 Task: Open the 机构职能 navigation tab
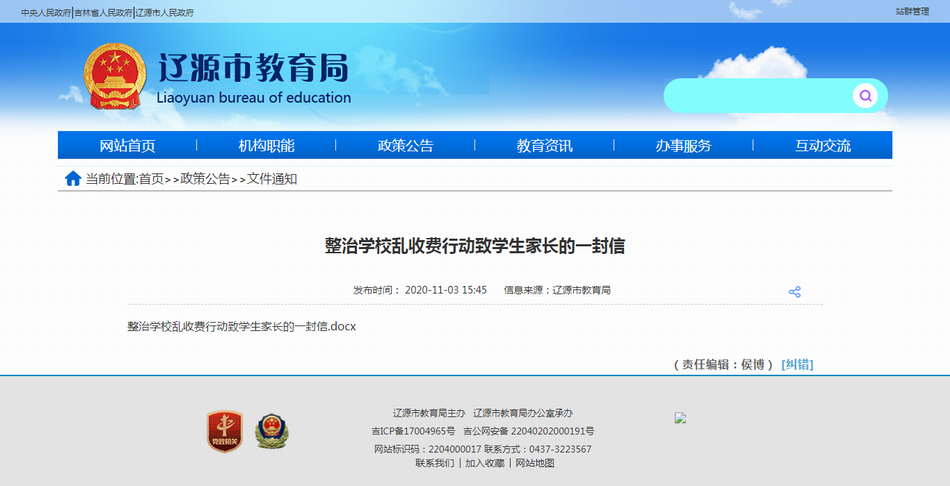tap(266, 146)
